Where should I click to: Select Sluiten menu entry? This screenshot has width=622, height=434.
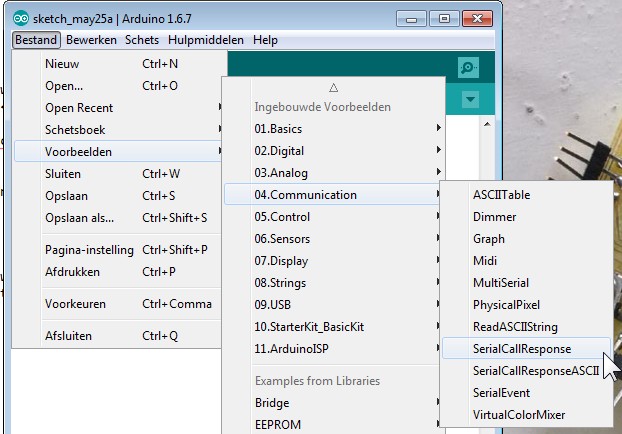pyautogui.click(x=117, y=174)
